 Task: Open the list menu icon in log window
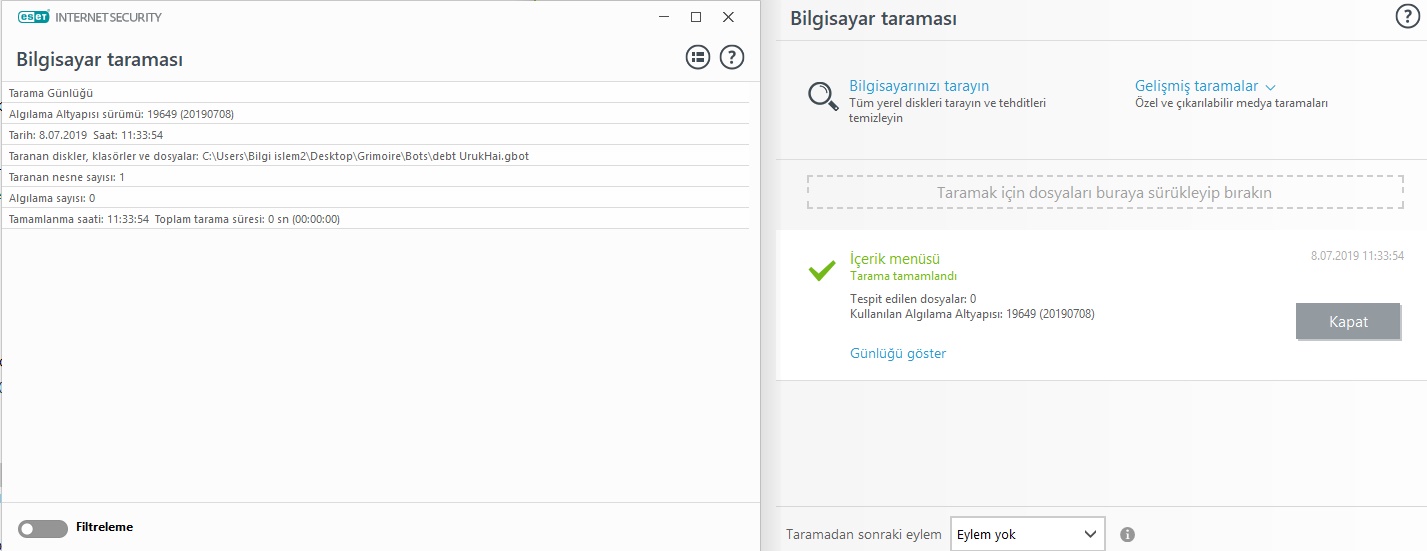click(x=697, y=58)
